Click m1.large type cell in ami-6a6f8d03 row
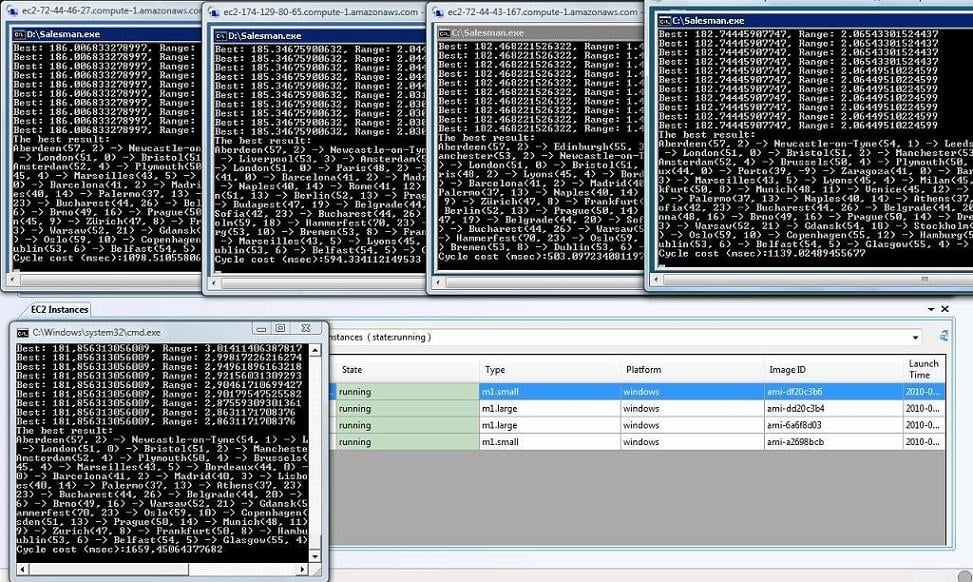 tap(550, 425)
